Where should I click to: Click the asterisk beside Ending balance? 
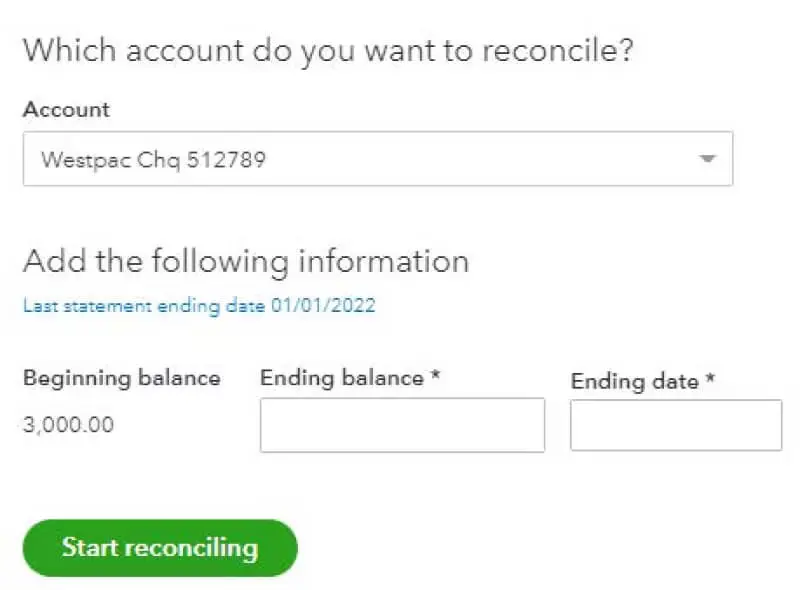436,377
